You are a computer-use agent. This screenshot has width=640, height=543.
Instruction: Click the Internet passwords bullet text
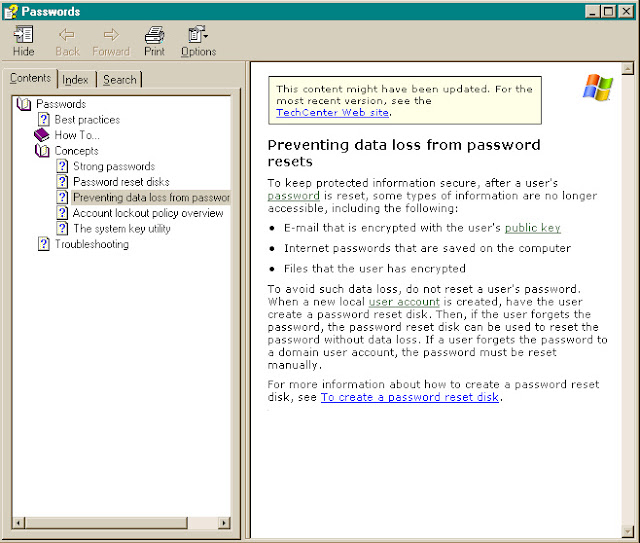[427, 248]
